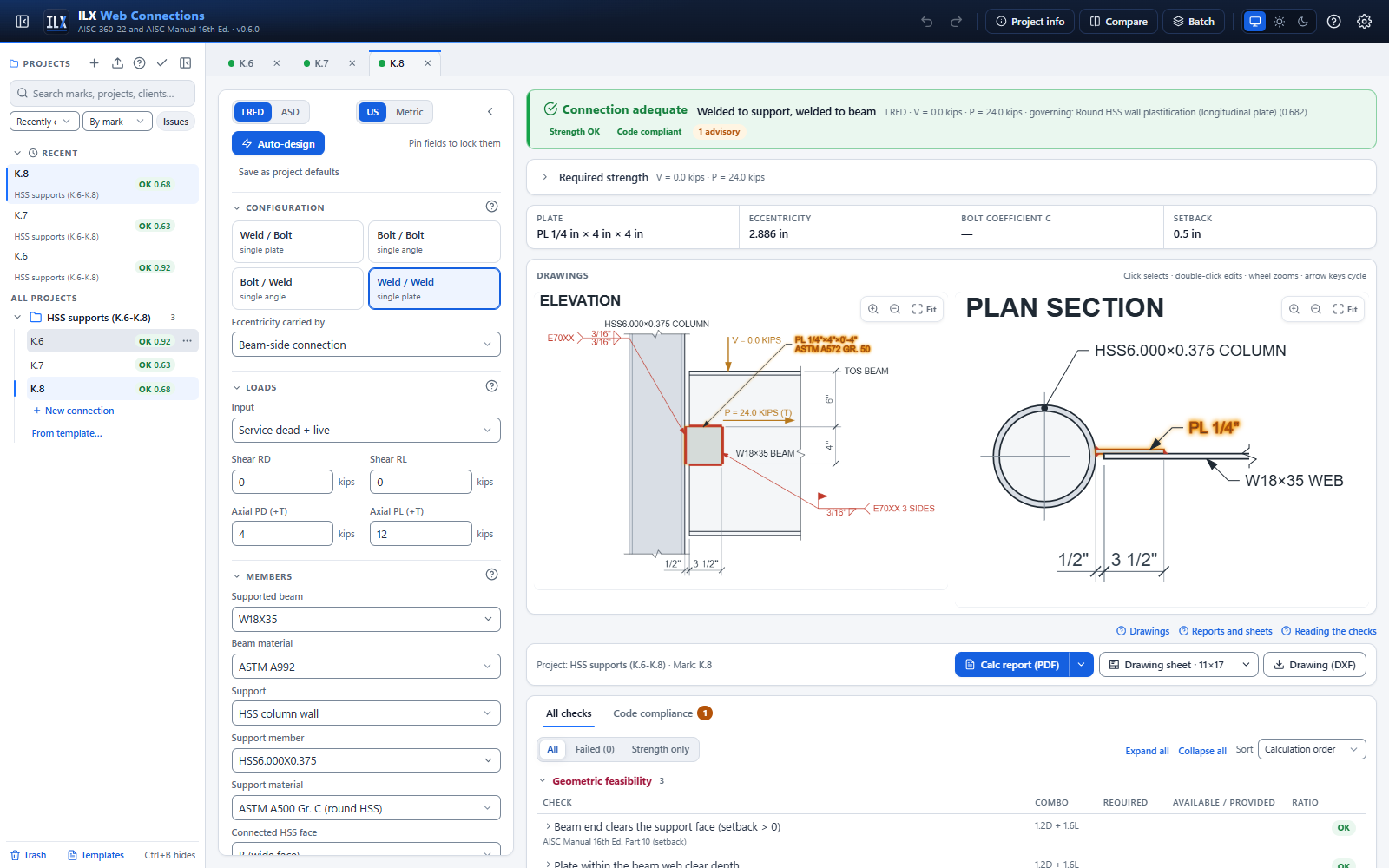Image resolution: width=1389 pixels, height=868 pixels.
Task: Add a new project with plus icon
Action: [94, 63]
